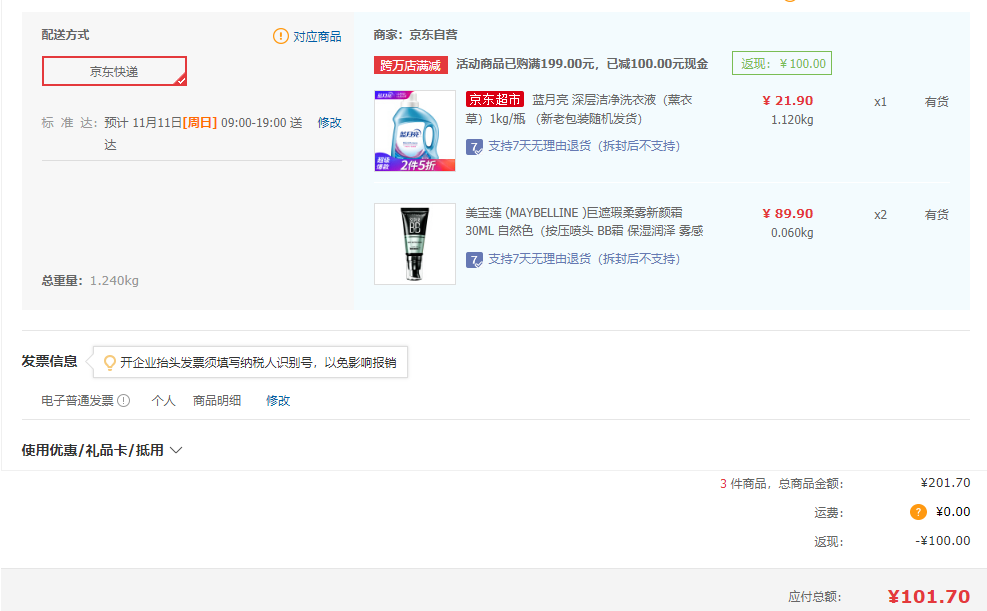Click the 7-day return icon under 美宝莲 item
The height and width of the screenshot is (611, 987).
474,260
